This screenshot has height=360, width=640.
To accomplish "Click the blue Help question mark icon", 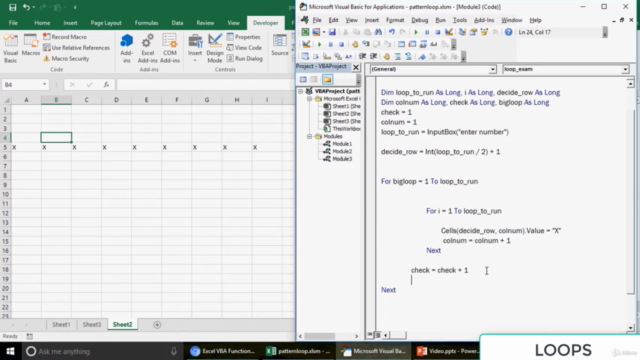I will [x=508, y=32].
